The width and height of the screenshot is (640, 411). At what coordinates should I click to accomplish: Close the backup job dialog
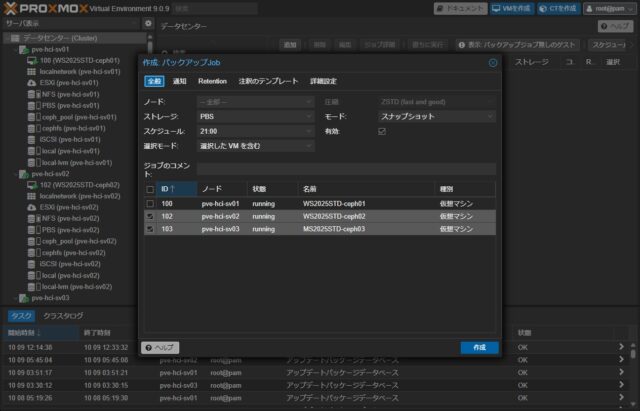[x=493, y=62]
